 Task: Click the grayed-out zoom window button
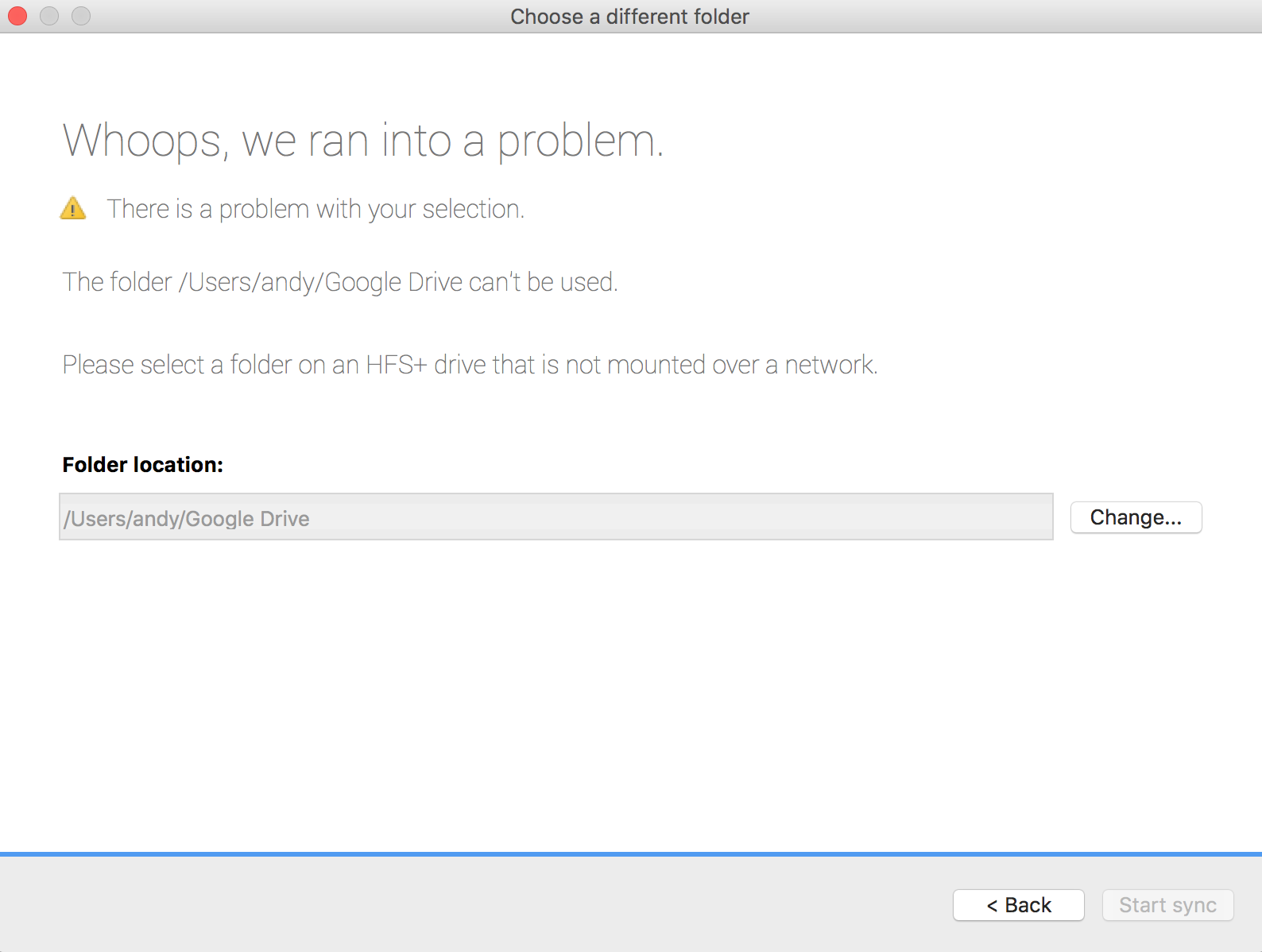click(81, 16)
